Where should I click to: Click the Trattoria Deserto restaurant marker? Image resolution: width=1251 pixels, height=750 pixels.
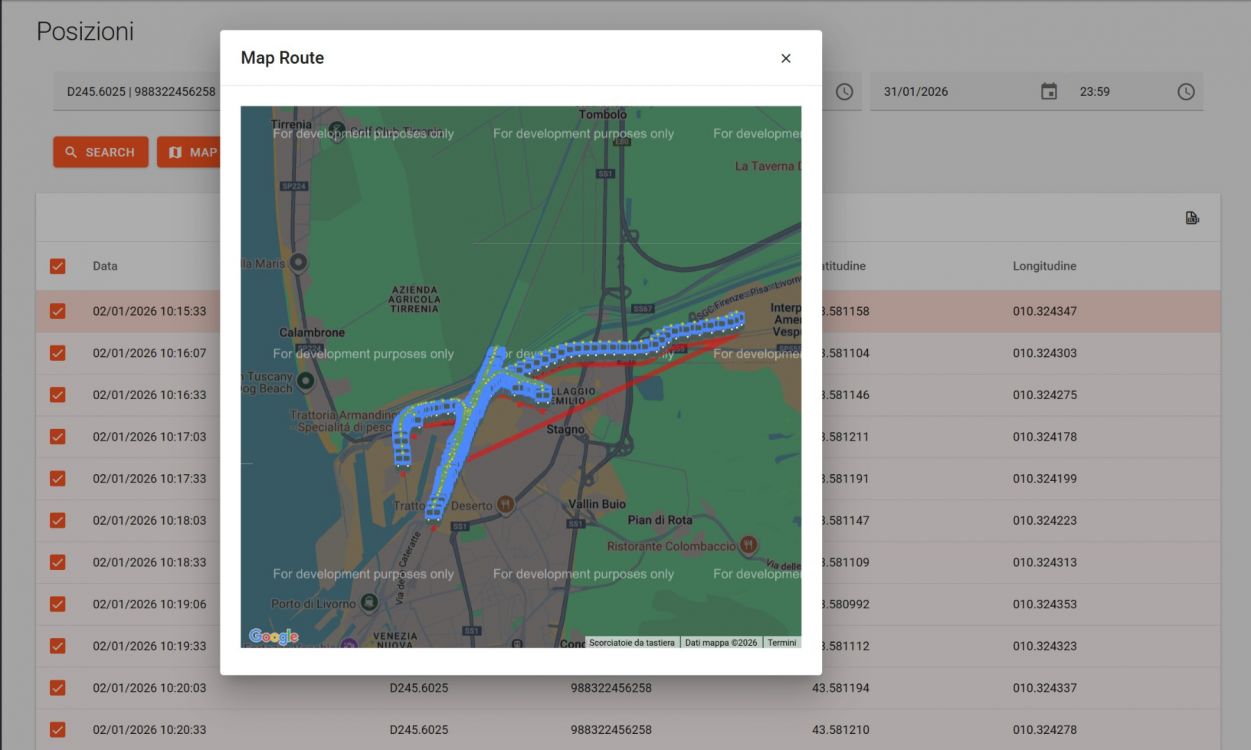pyautogui.click(x=506, y=505)
